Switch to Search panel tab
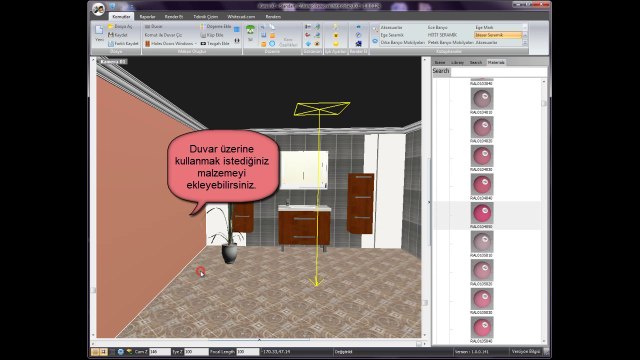 [x=476, y=62]
